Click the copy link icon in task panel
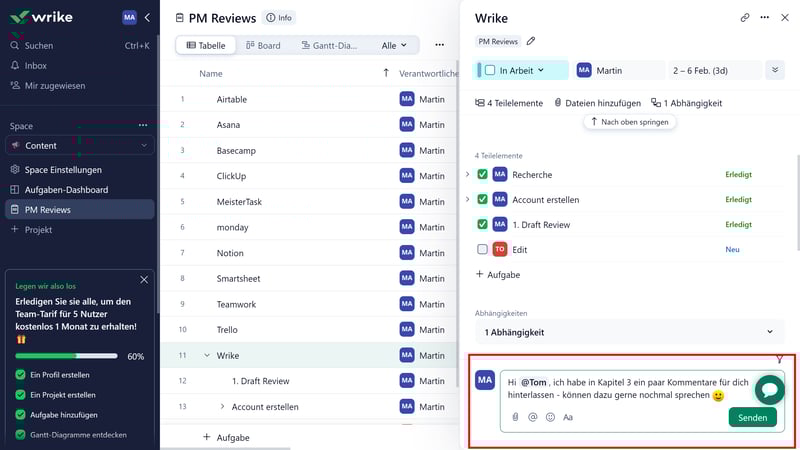The image size is (800, 450). (745, 18)
